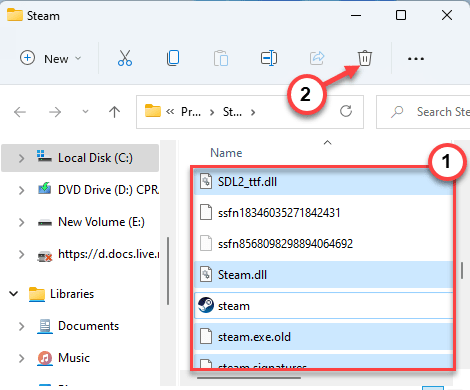The image size is (470, 390).
Task: Go forward with the right arrow
Action: [x=55, y=112]
